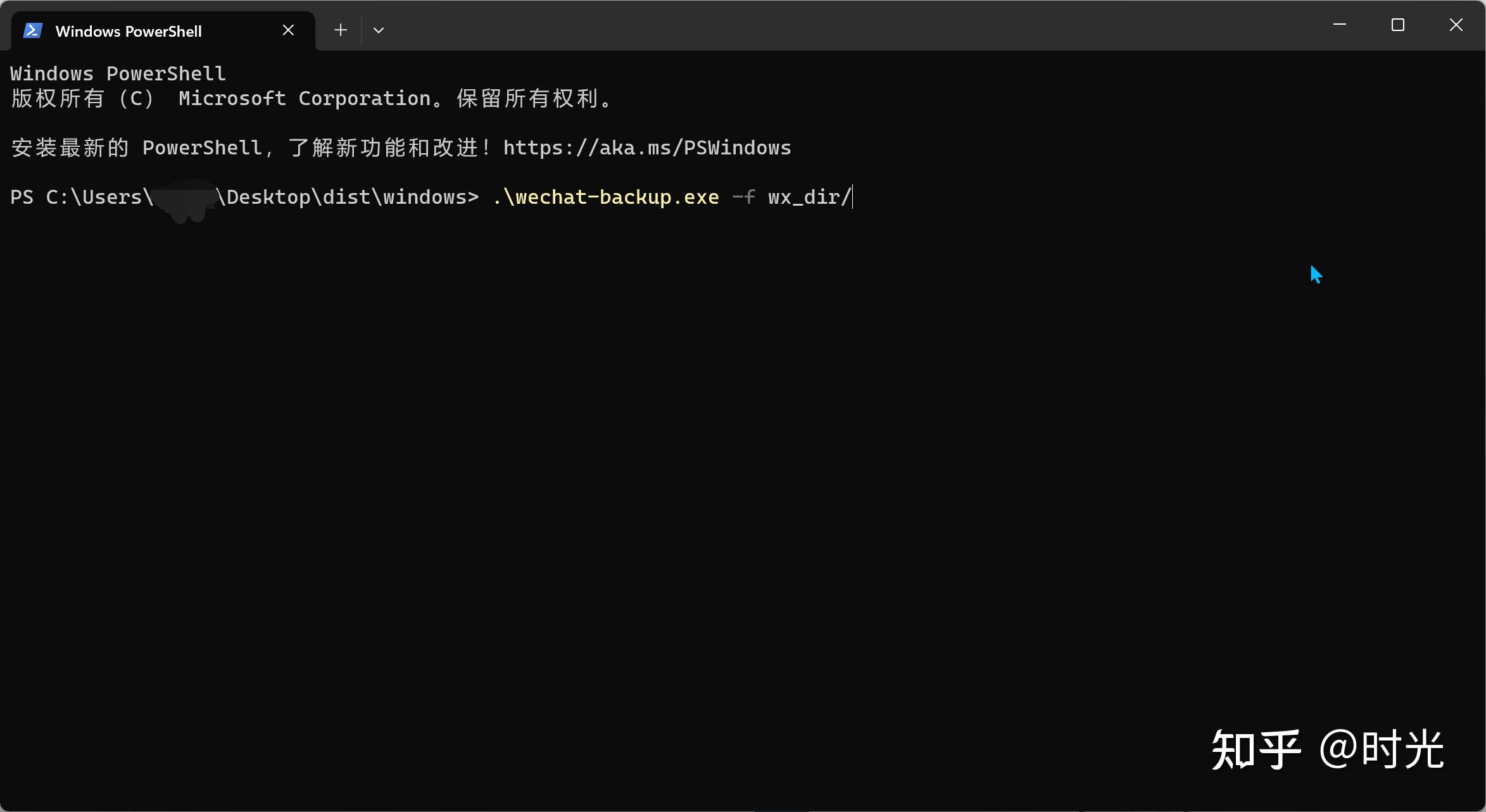1486x812 pixels.
Task: Click the wx_dir/ argument text
Action: pyautogui.click(x=810, y=197)
